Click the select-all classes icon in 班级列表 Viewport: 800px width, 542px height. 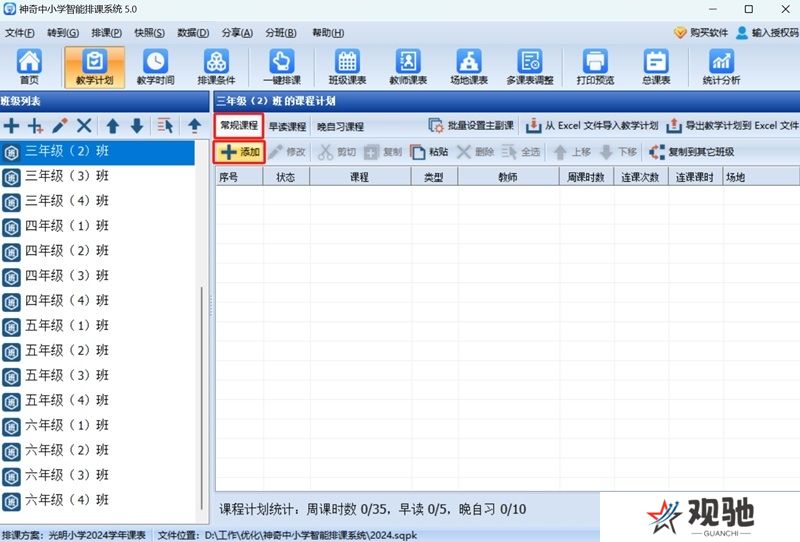click(165, 126)
